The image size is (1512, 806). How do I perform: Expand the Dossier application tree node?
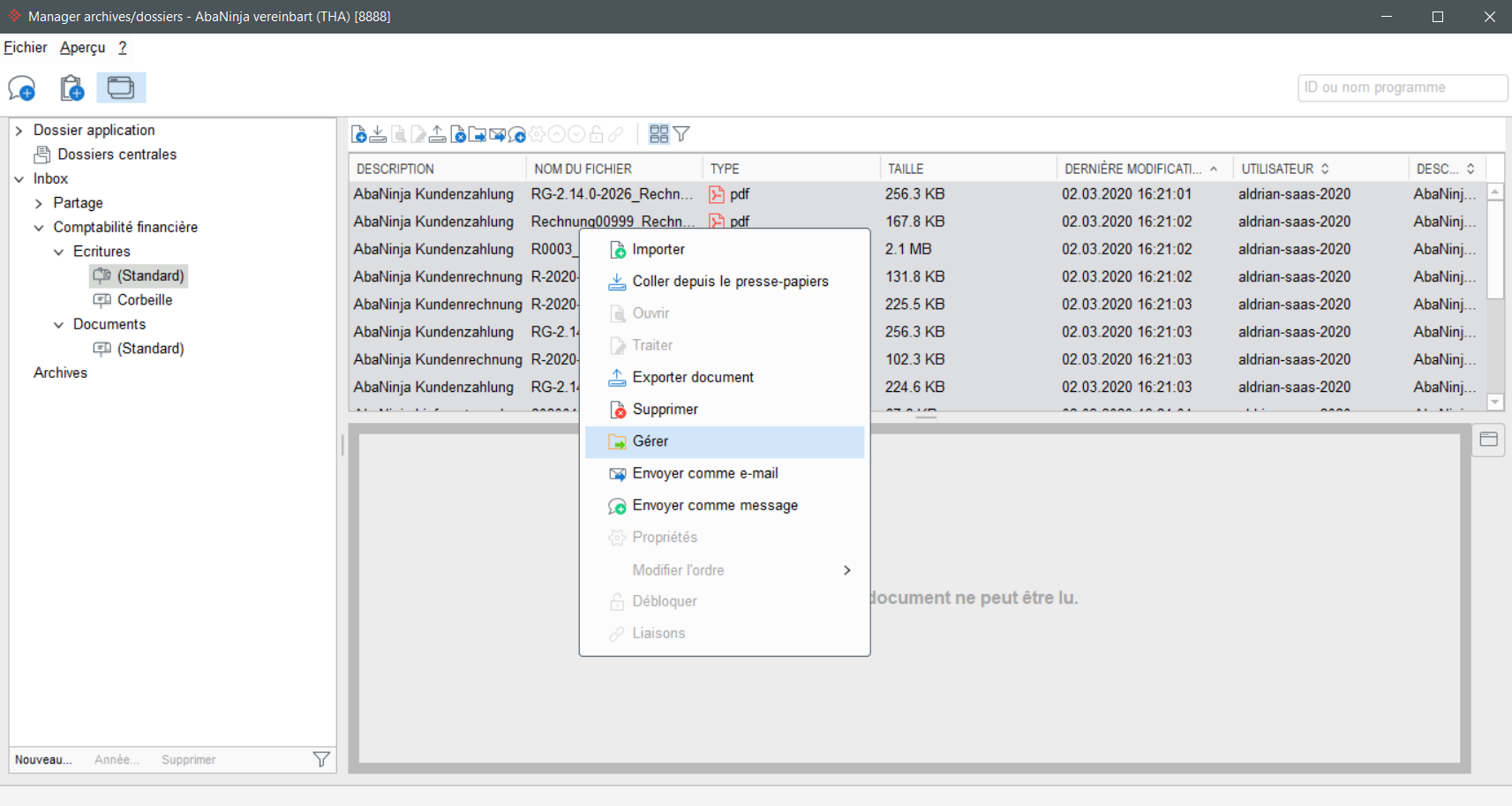point(19,131)
